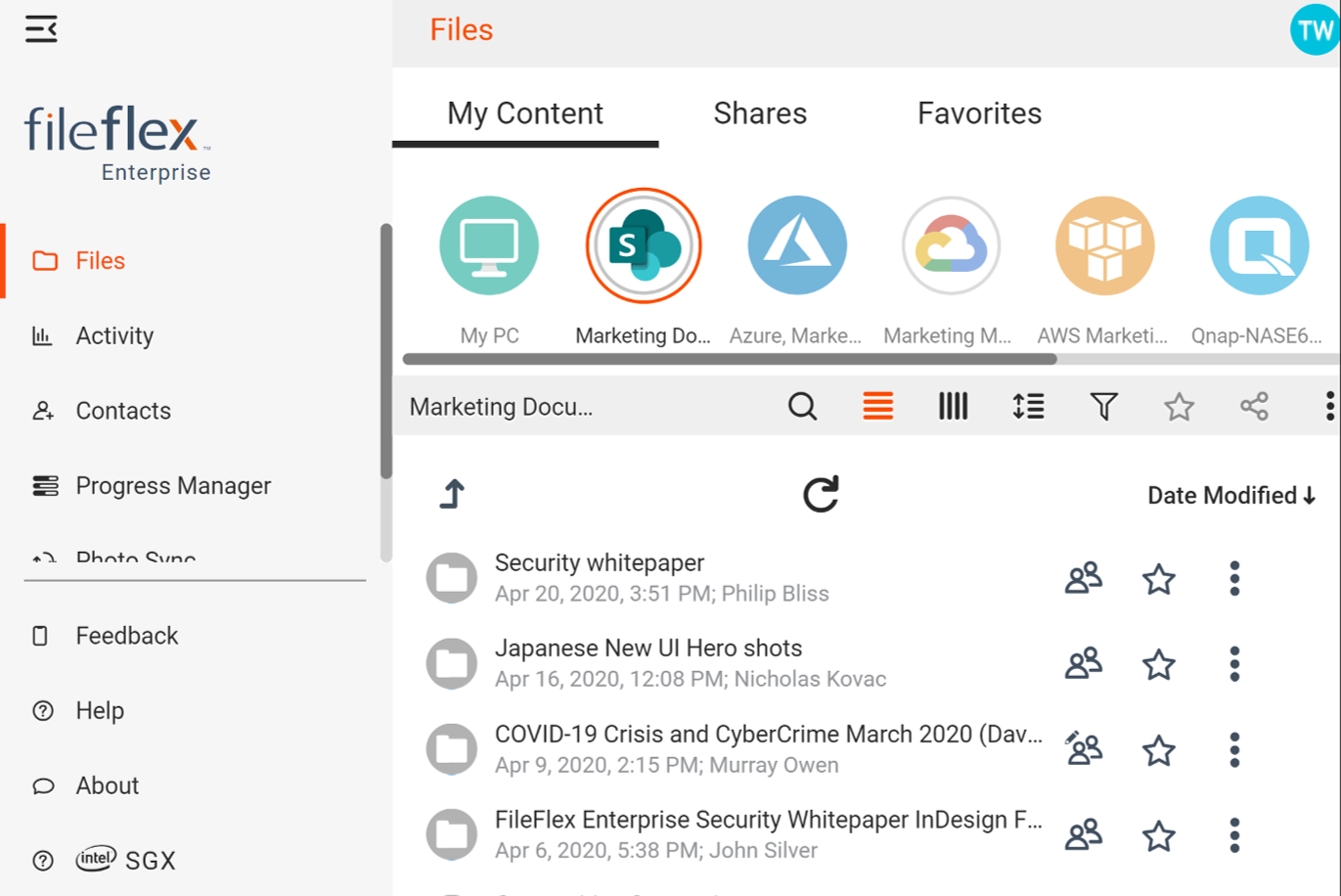
Task: Navigate up one folder level
Action: 451,493
